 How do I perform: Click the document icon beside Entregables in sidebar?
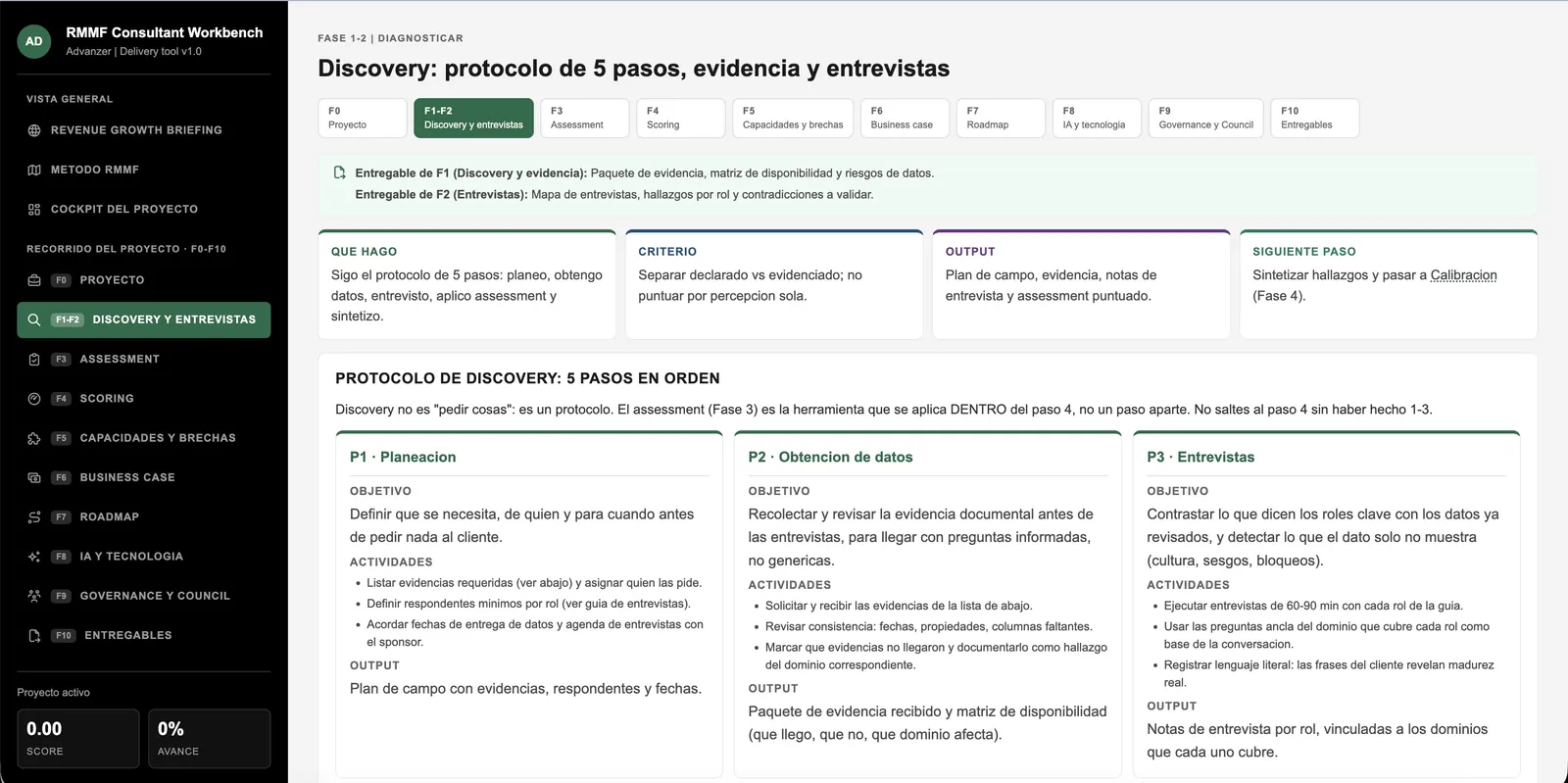coord(34,635)
